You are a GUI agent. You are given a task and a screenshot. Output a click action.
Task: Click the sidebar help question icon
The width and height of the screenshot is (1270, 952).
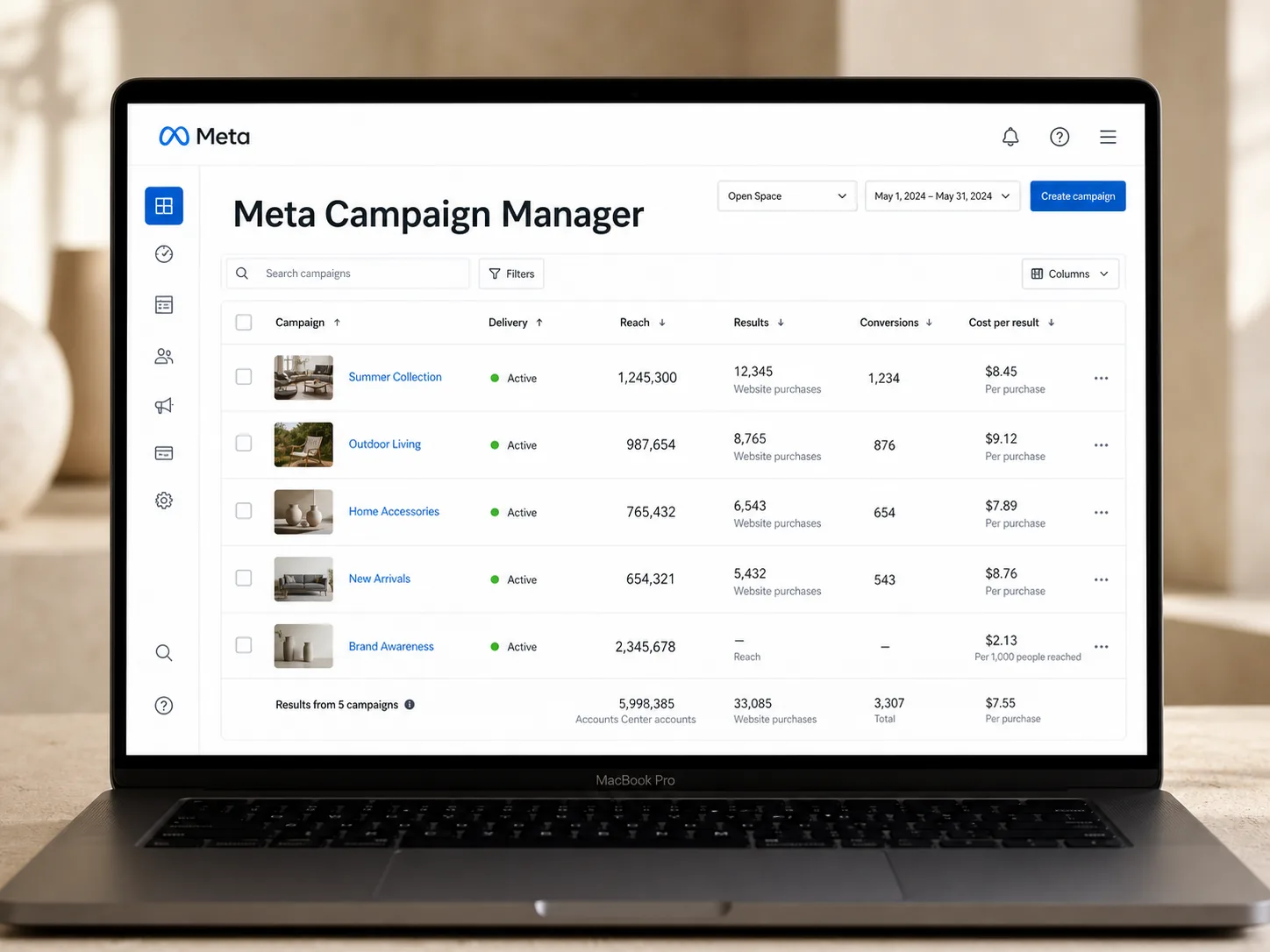pos(164,706)
